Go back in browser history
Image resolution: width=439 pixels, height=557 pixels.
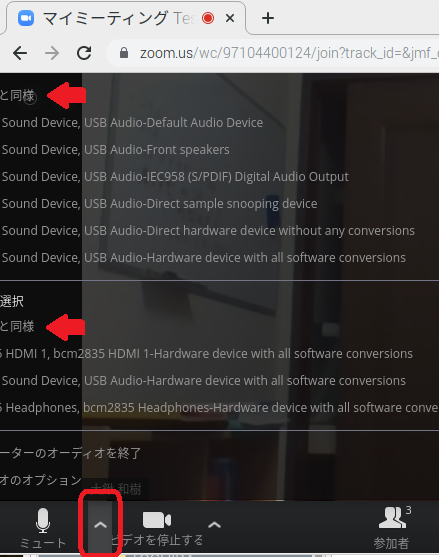(x=20, y=54)
